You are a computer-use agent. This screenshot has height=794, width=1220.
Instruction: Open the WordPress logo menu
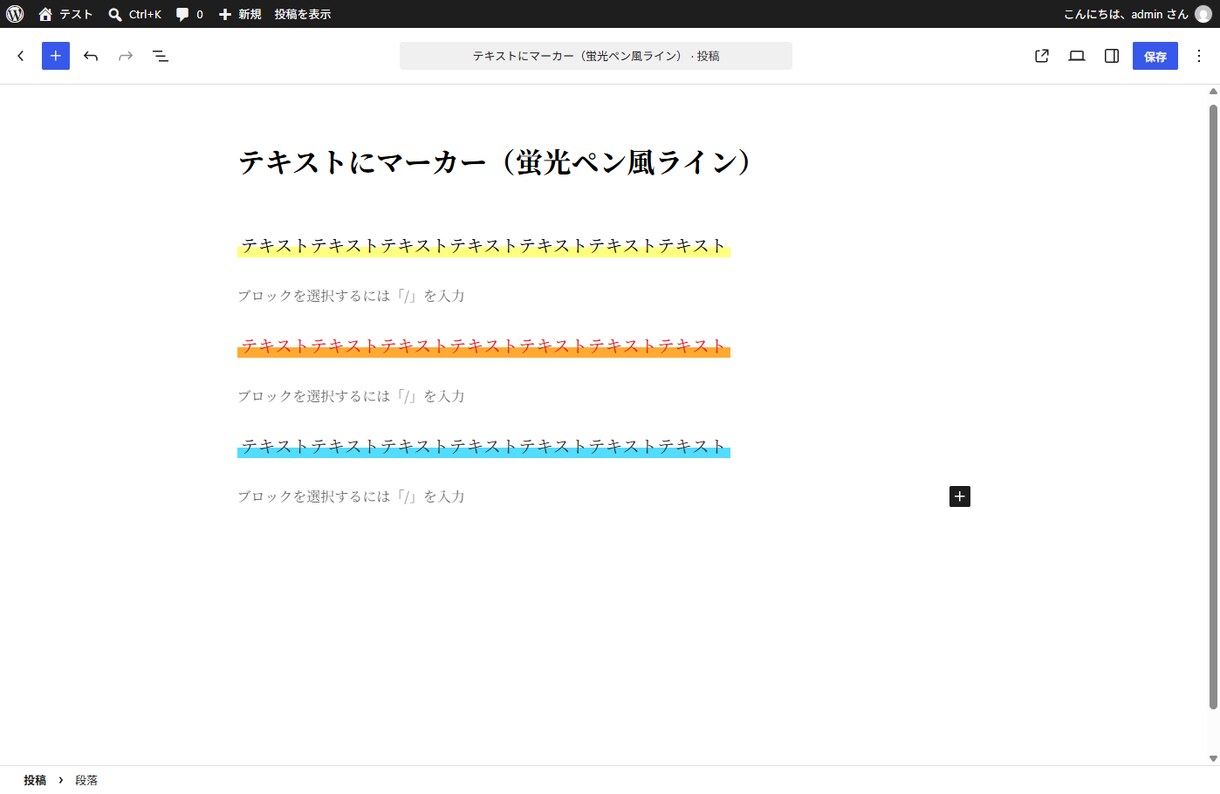tap(15, 14)
